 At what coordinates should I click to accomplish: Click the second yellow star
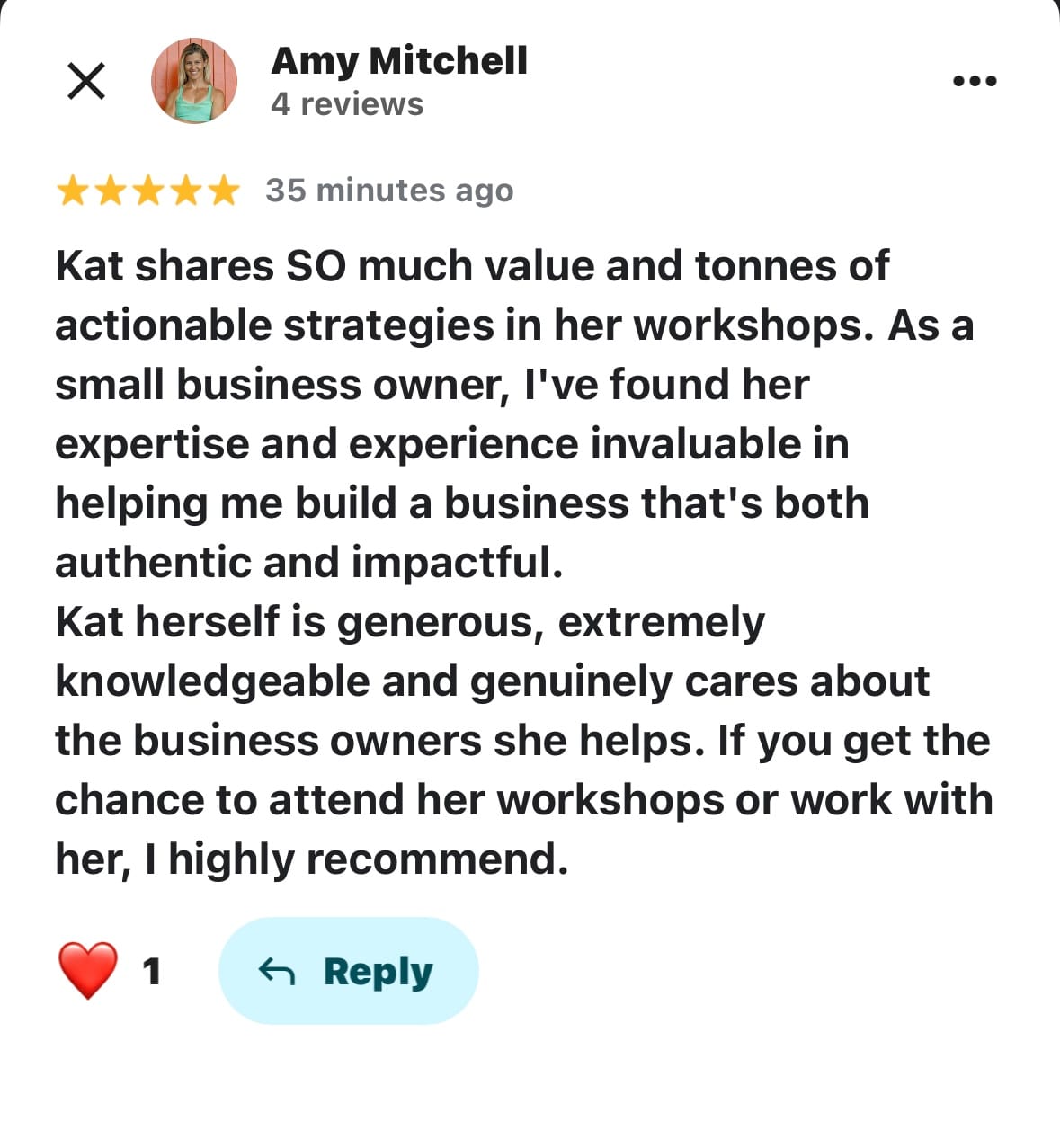110,191
